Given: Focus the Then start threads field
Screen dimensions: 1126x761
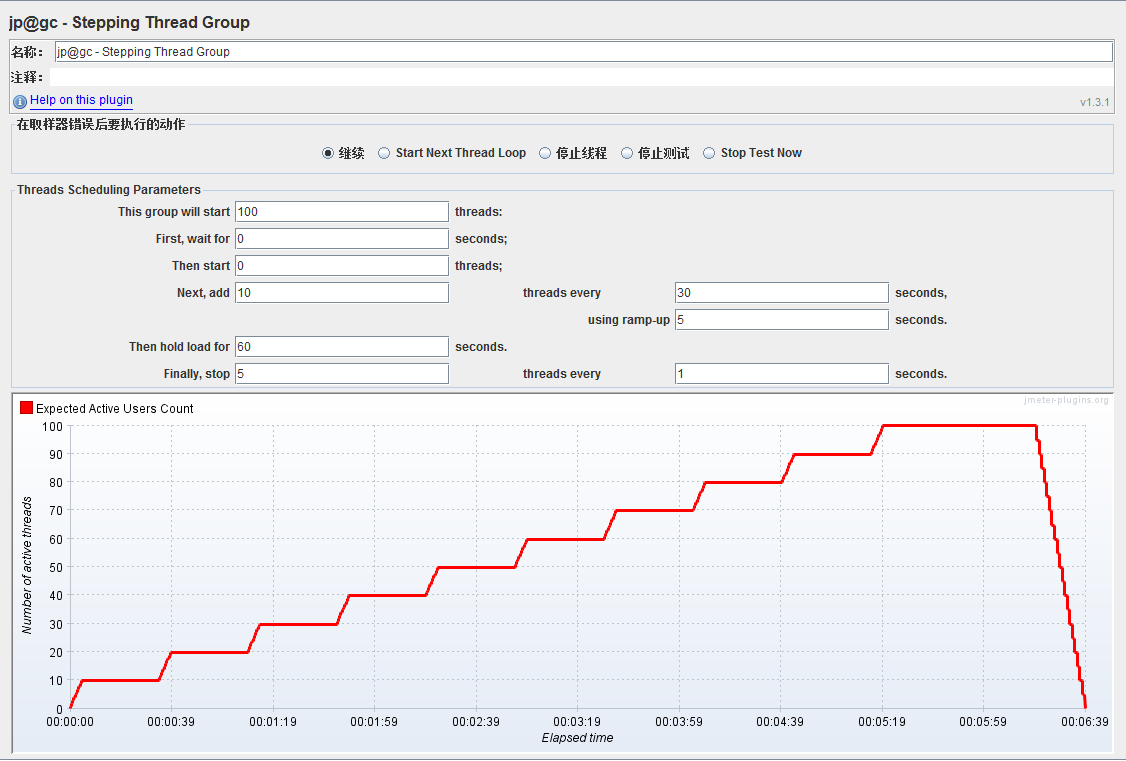Looking at the screenshot, I should (342, 266).
